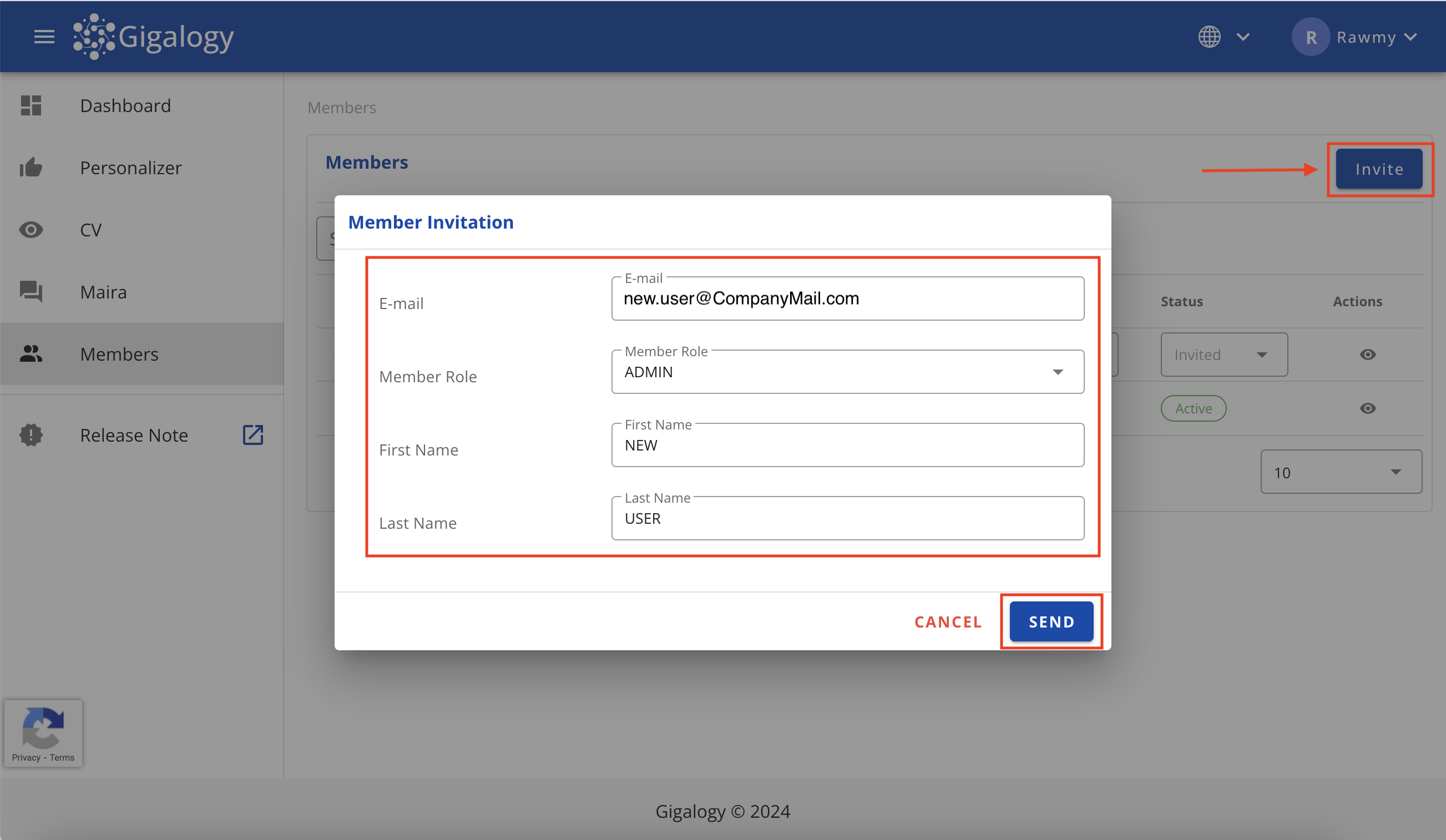This screenshot has width=1446, height=840.
Task: Click the E-mail input field
Action: [847, 298]
